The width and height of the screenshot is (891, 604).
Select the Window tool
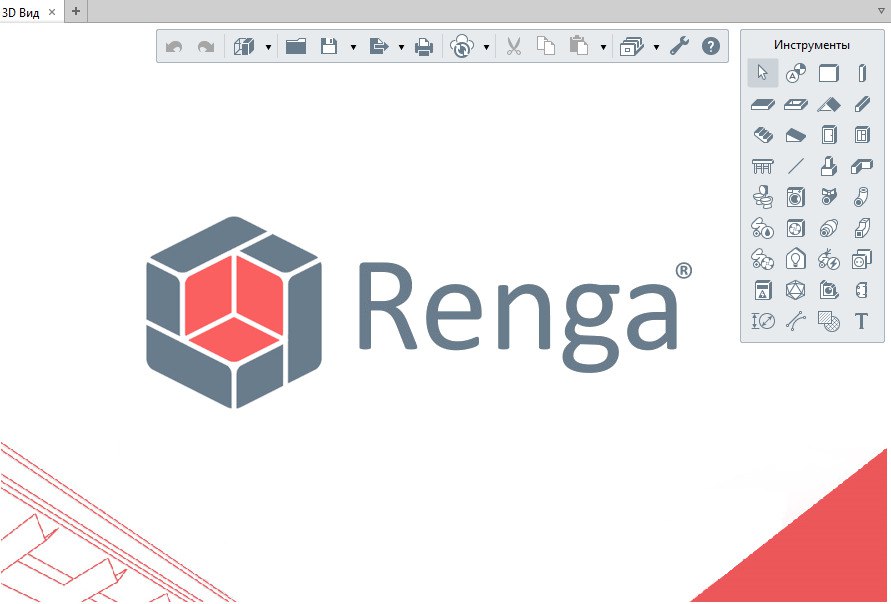pos(861,135)
